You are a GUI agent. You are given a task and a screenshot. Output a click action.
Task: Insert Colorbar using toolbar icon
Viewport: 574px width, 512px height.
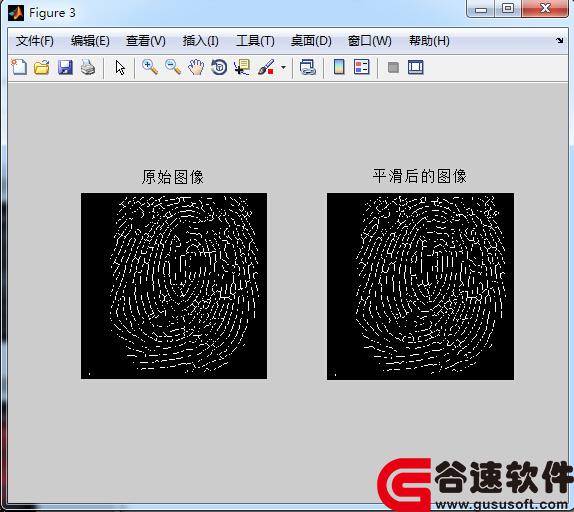[x=339, y=67]
